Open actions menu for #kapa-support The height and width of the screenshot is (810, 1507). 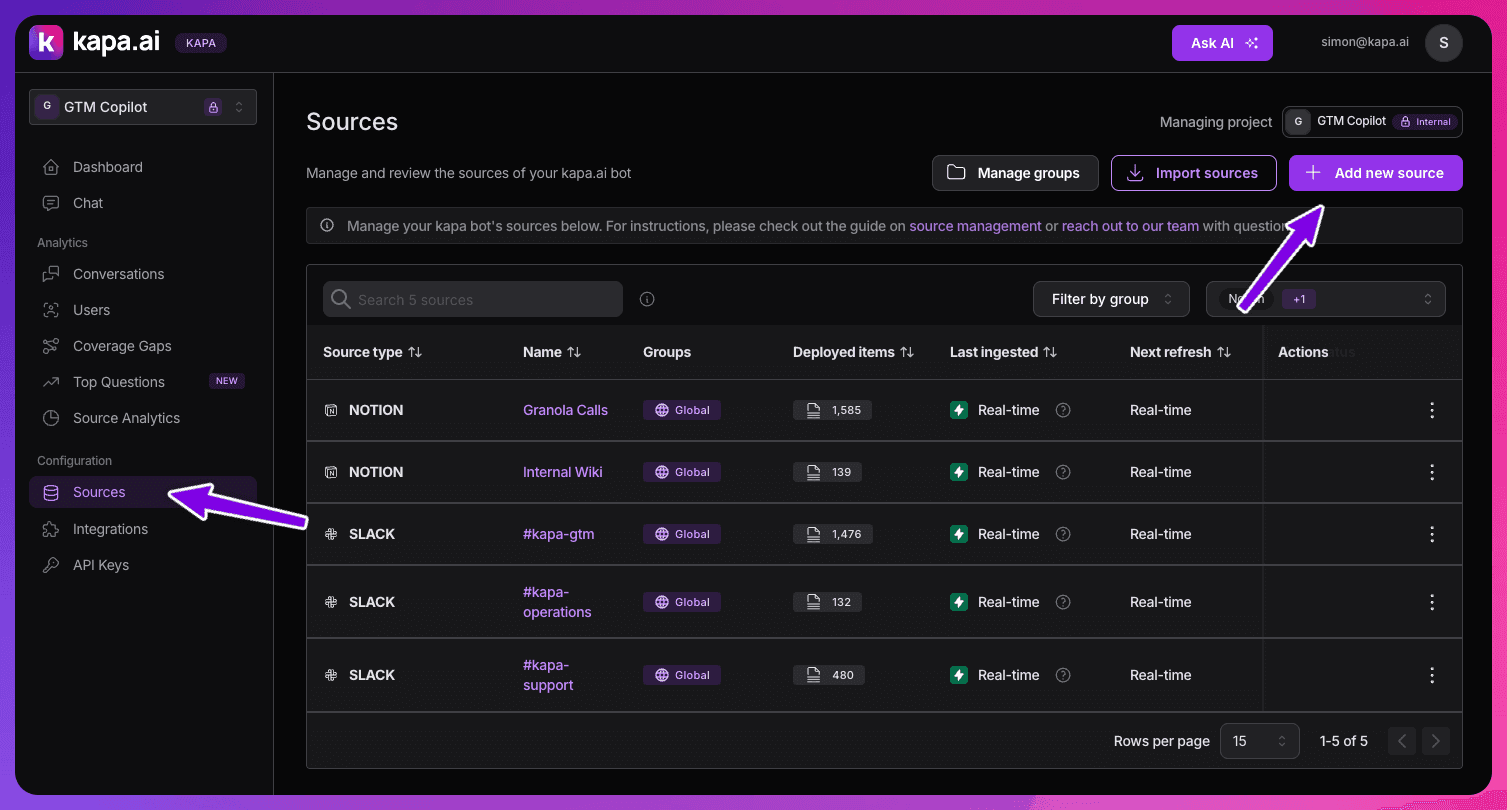click(1432, 675)
